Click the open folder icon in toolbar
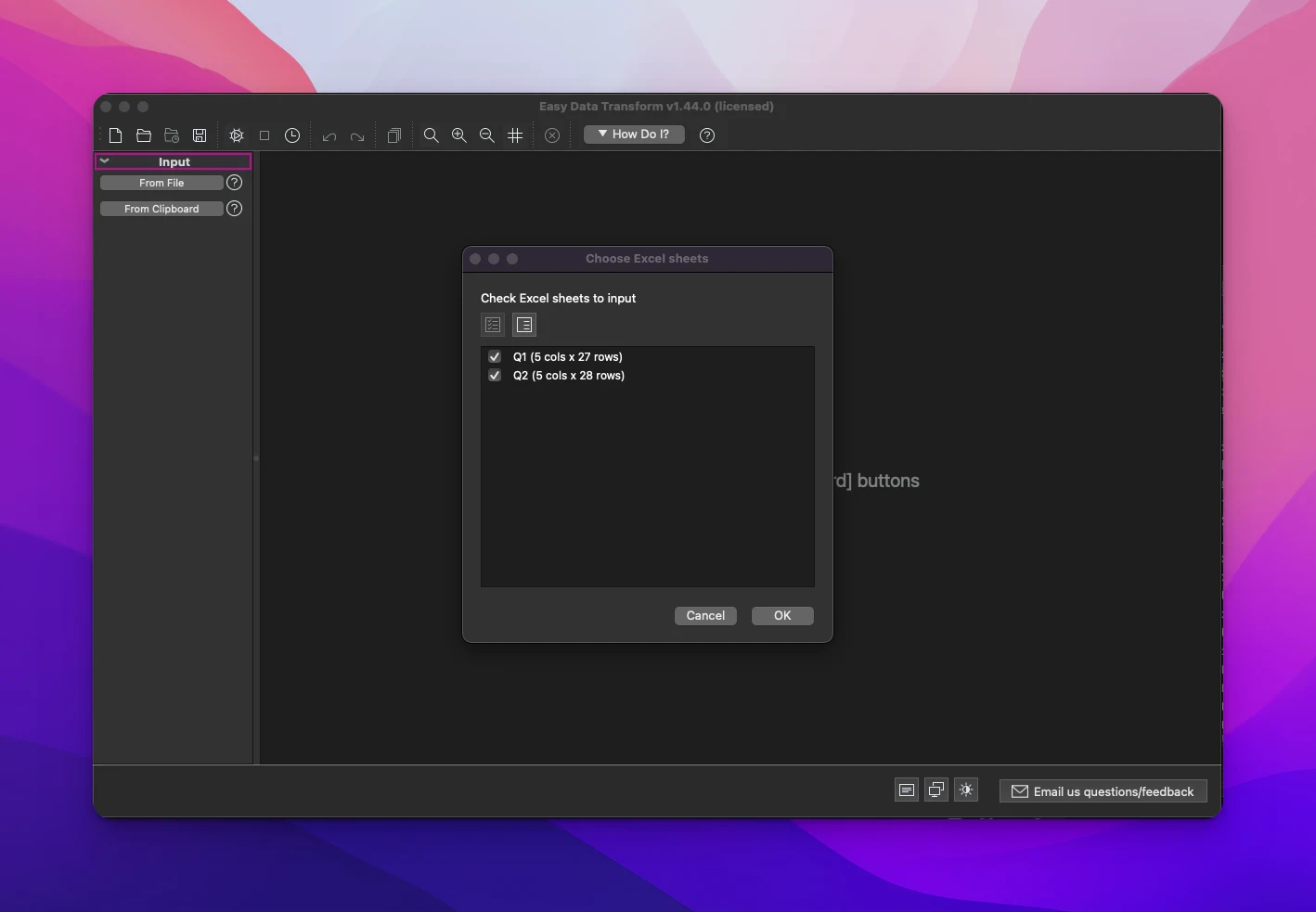The height and width of the screenshot is (912, 1316). [x=144, y=135]
